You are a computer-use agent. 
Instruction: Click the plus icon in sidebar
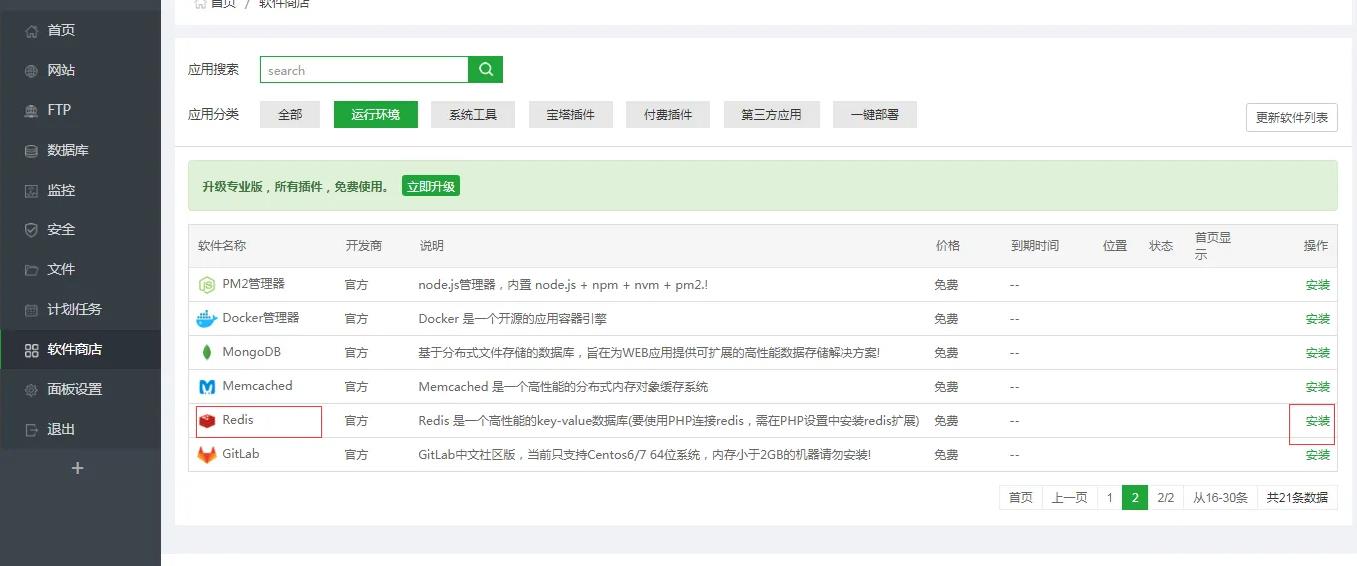(x=78, y=468)
